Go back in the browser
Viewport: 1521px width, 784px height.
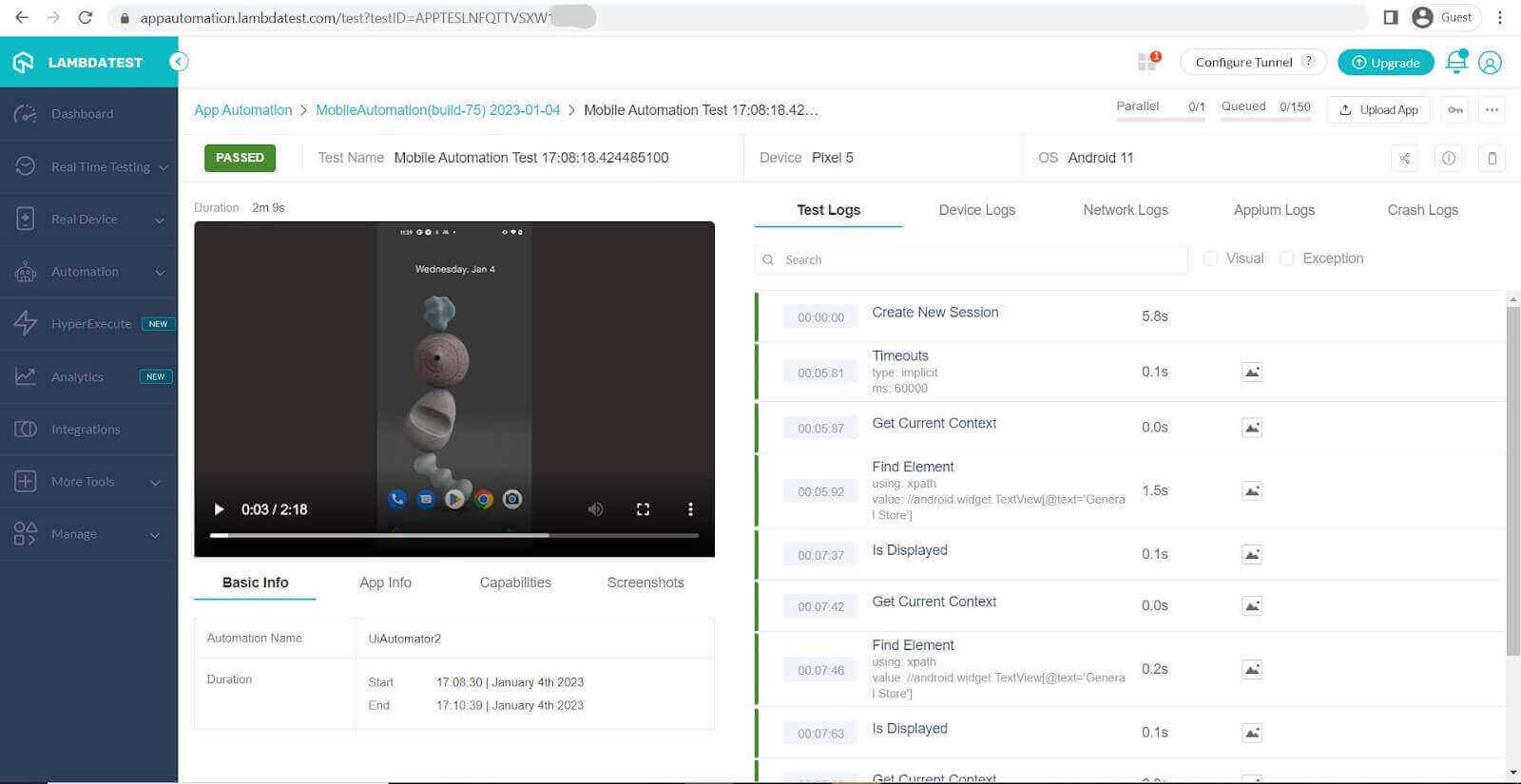point(22,17)
